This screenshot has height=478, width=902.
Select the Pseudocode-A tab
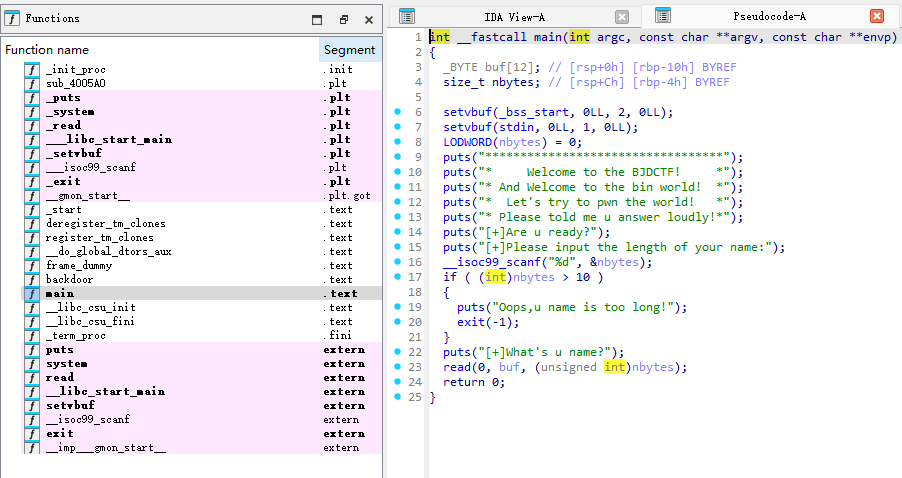click(x=769, y=17)
